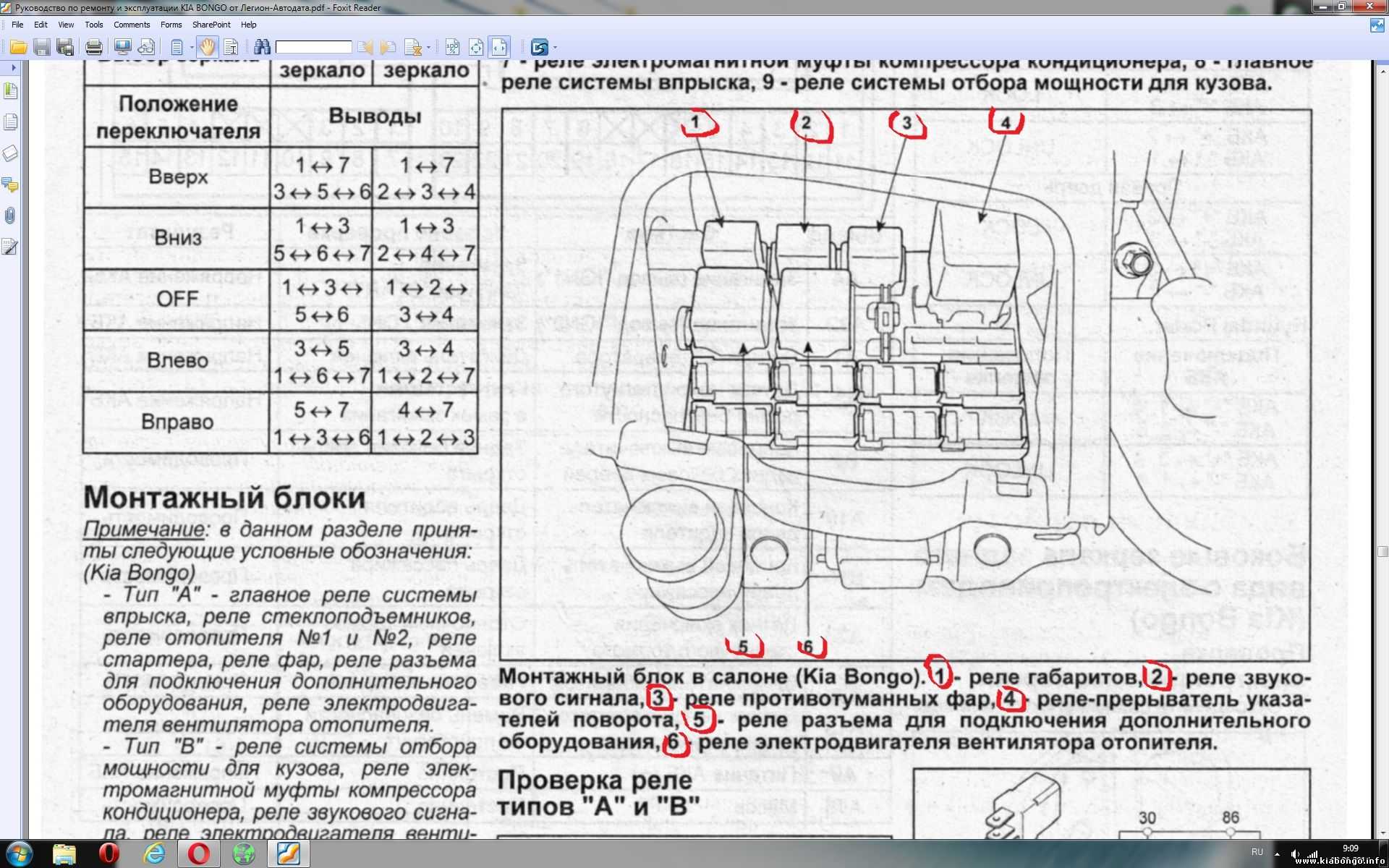Screen dimensions: 1389x868
Task: Click the vertical scrollbar thumb
Action: coord(1382,551)
